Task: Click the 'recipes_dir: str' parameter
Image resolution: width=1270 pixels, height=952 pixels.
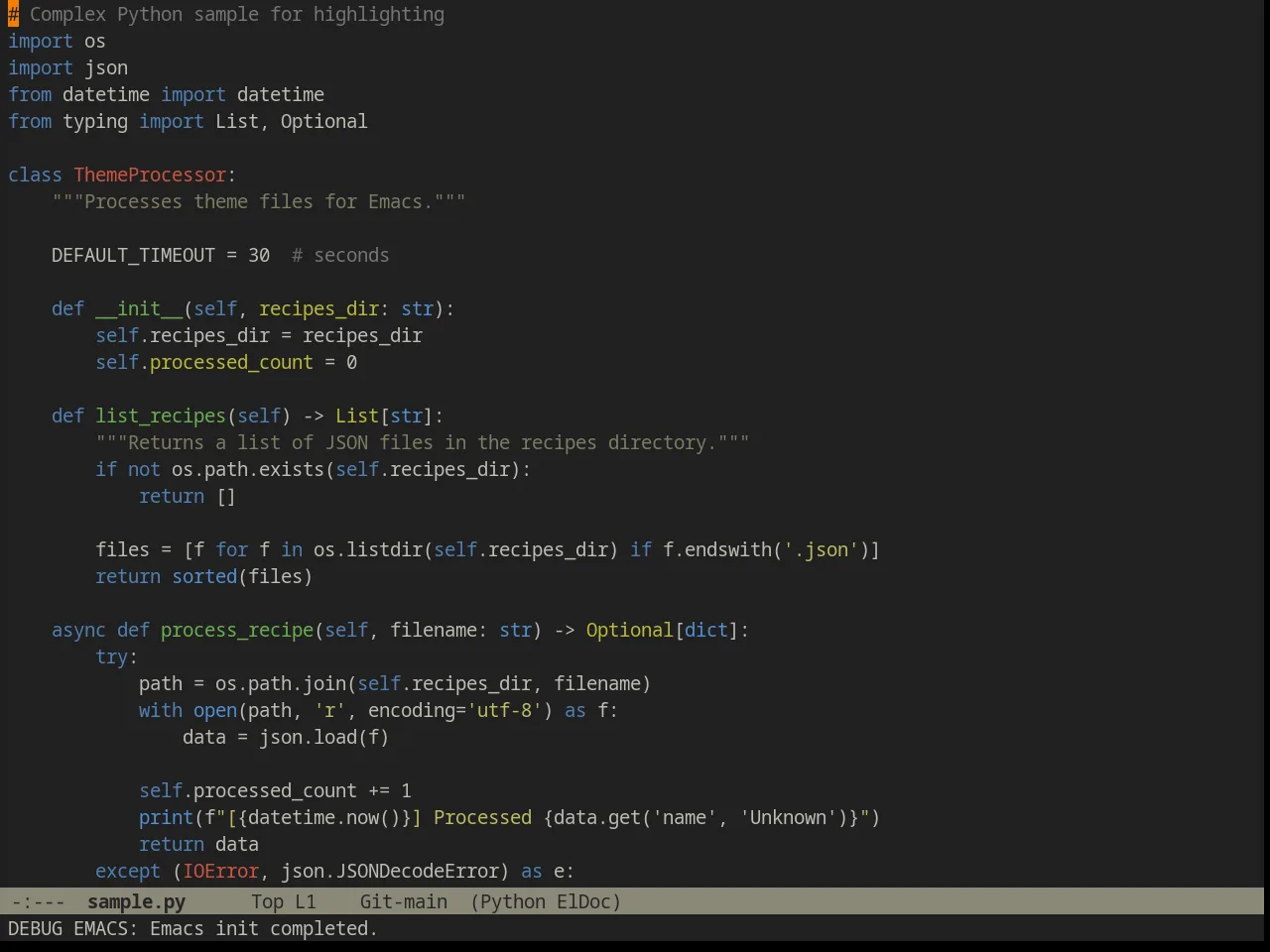Action: pyautogui.click(x=346, y=308)
